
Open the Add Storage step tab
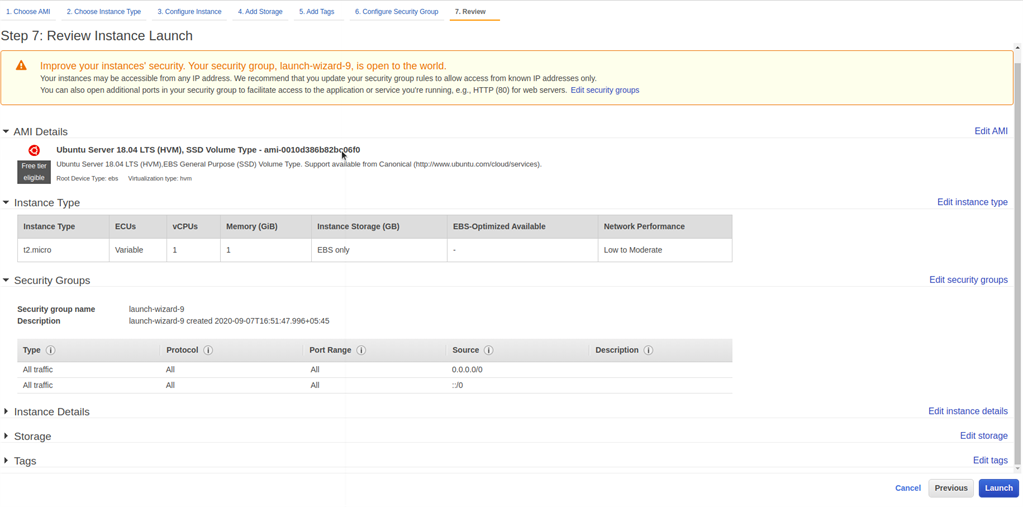260,12
